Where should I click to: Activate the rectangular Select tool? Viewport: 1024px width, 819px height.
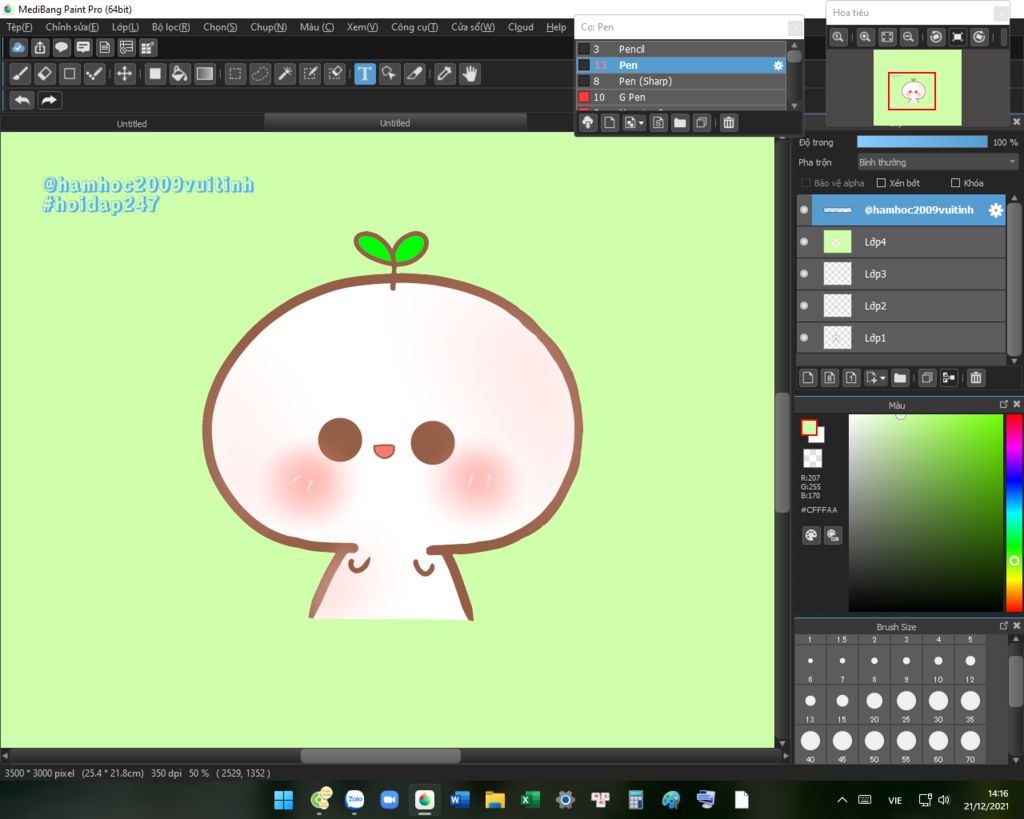pos(235,74)
